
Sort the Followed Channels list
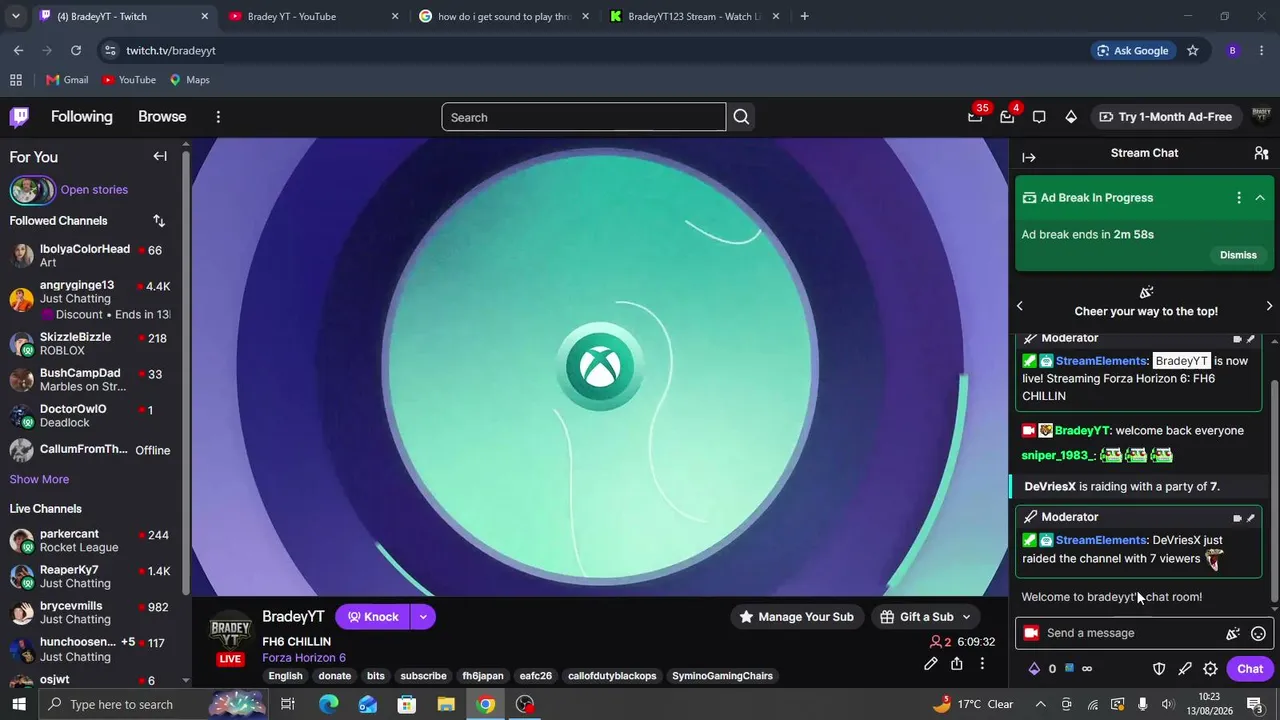tap(159, 221)
